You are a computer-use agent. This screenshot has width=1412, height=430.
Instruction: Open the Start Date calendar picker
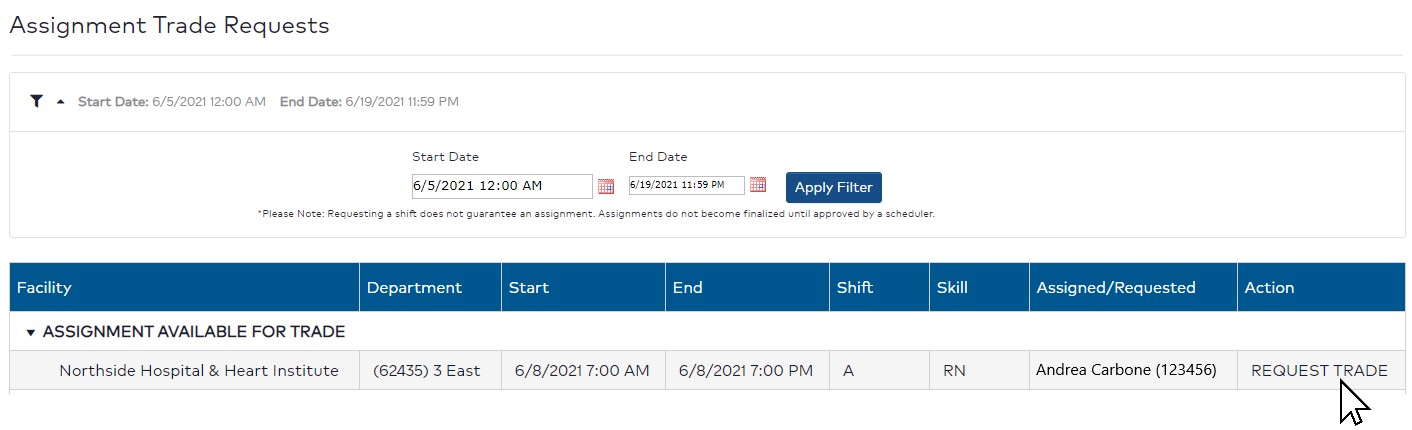pyautogui.click(x=606, y=186)
